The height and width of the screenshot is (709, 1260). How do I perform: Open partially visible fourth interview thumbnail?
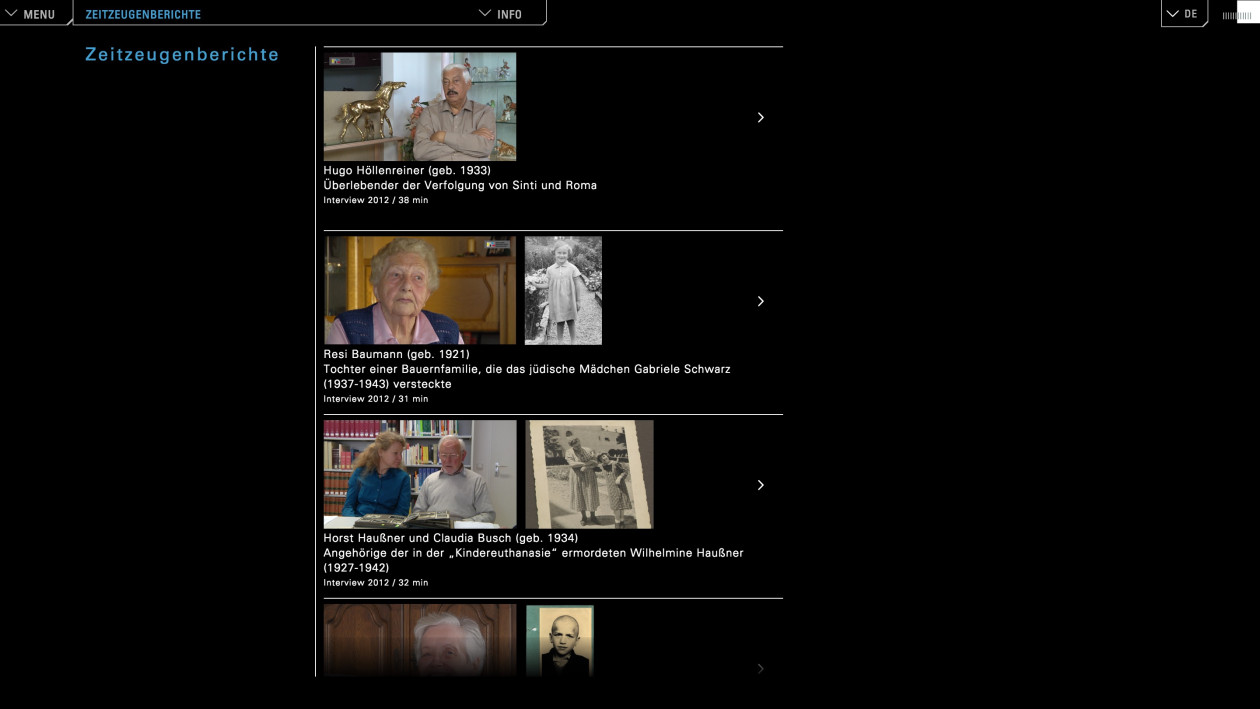coord(420,641)
